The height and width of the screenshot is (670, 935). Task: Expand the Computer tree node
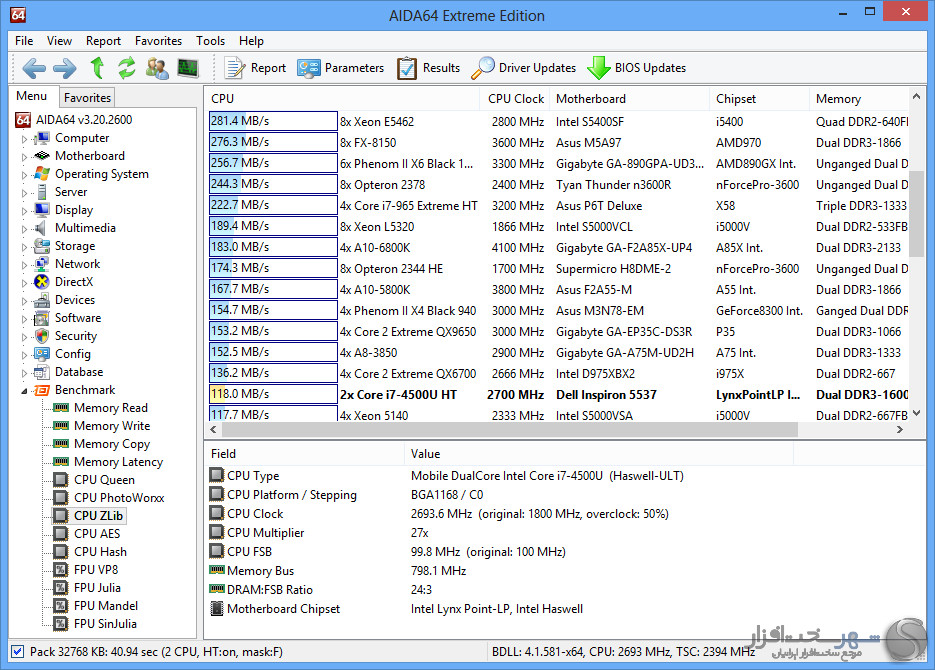pos(24,139)
